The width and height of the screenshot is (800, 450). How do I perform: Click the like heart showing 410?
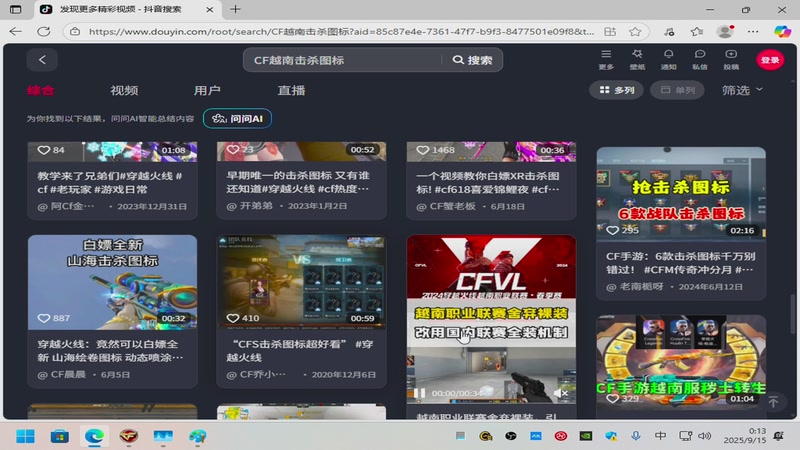(233, 318)
